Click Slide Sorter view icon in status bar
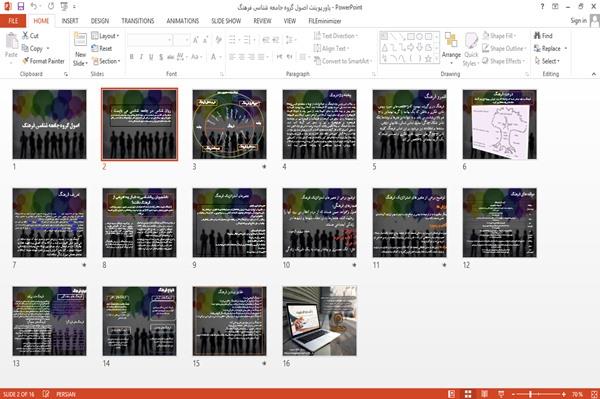Image resolution: width=600 pixels, height=399 pixels. coord(468,394)
